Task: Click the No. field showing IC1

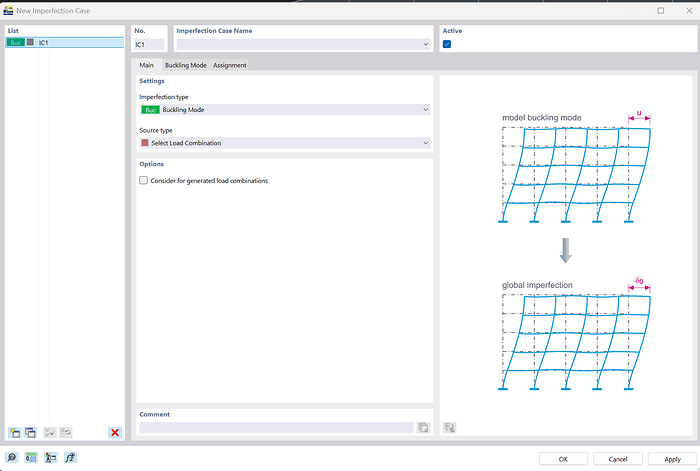Action: (149, 45)
